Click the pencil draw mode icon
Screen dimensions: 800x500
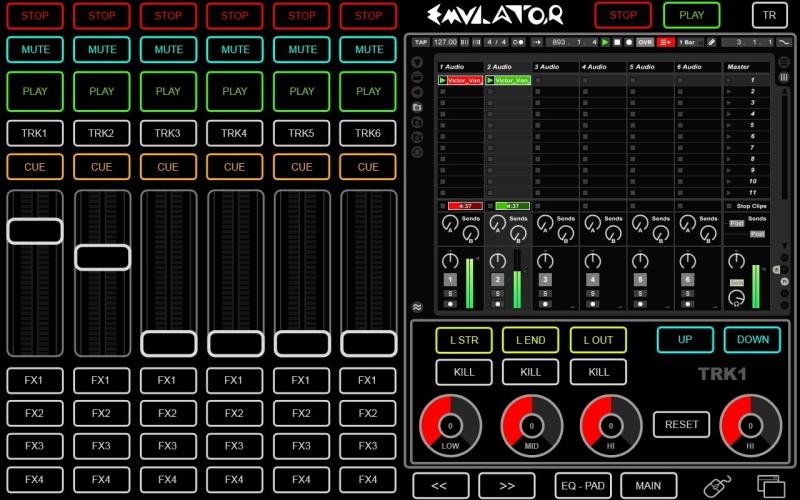pyautogui.click(x=712, y=42)
